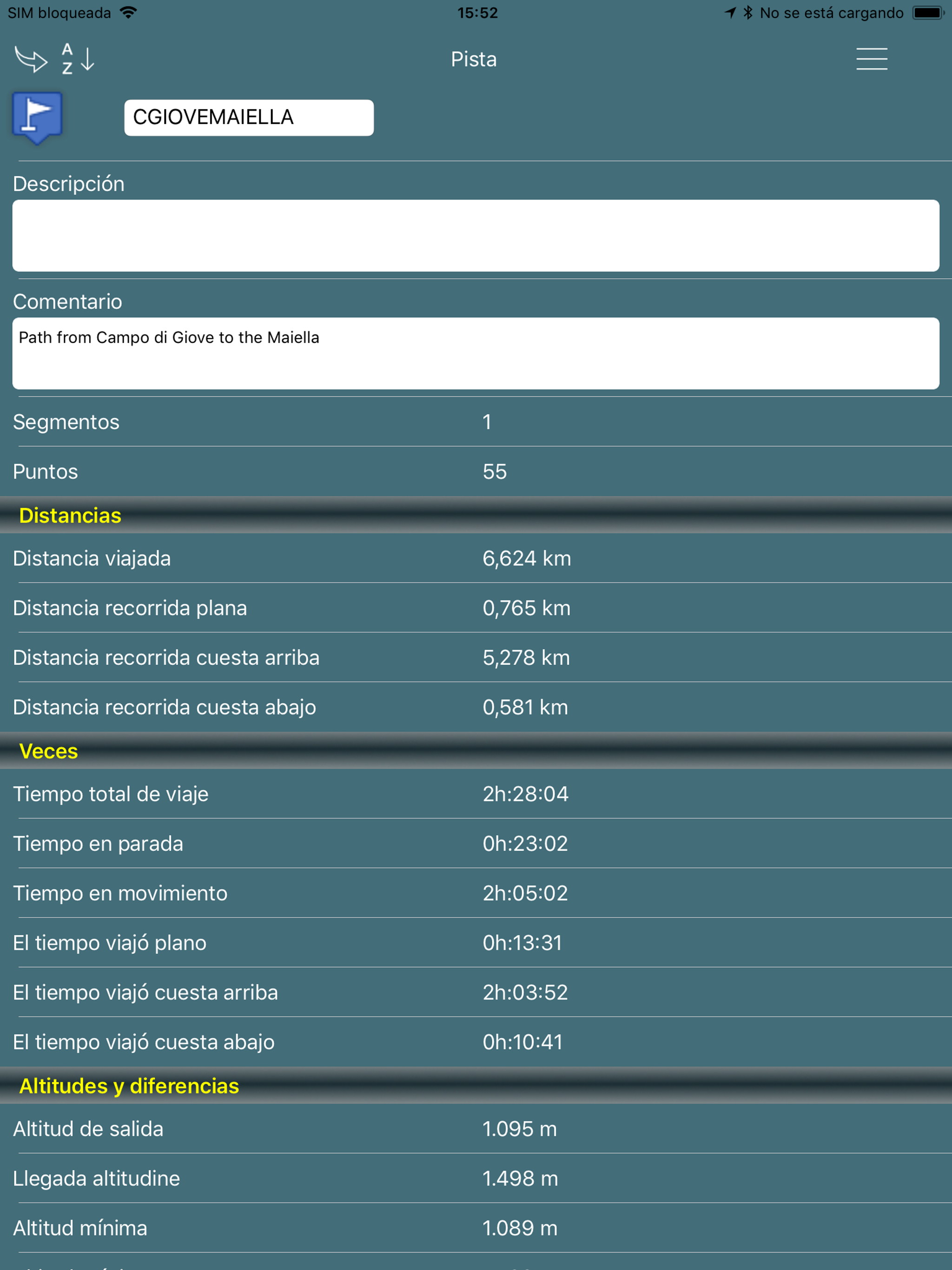Select the Puntos row value 55
This screenshot has width=952, height=1270.
(495, 471)
